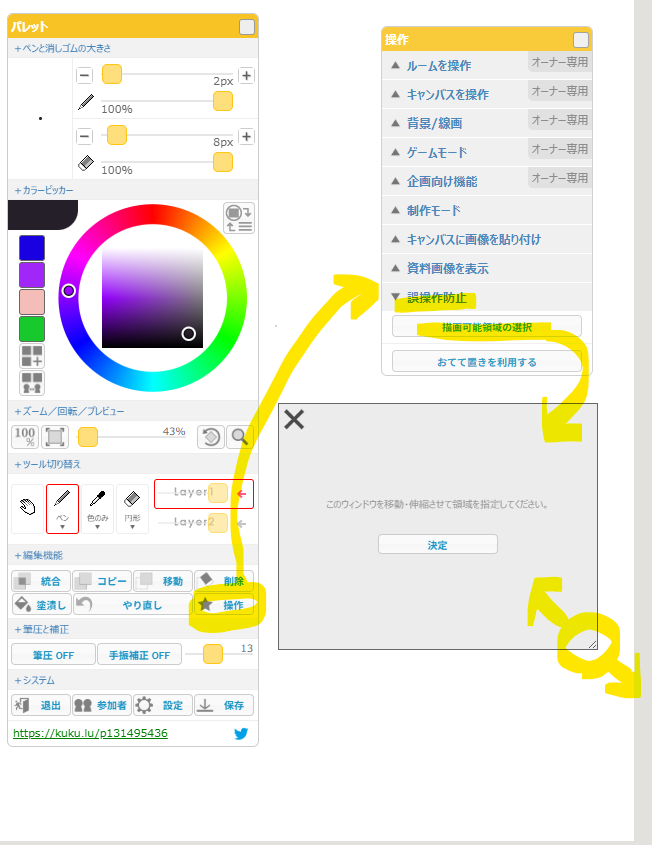Toggle the color picker mode switch icon
The image size is (652, 845).
click(x=239, y=218)
